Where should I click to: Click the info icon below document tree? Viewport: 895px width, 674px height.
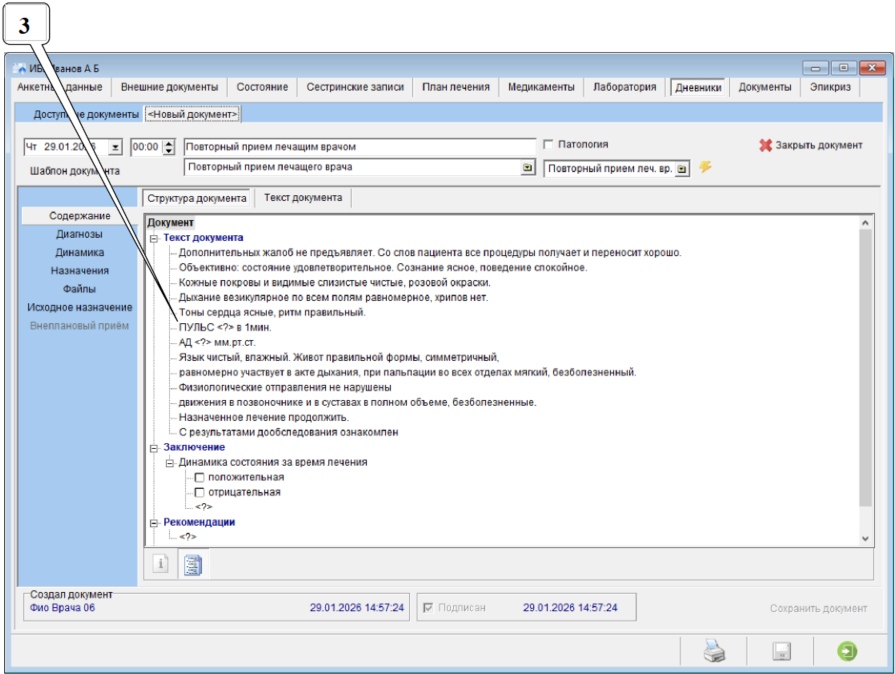click(x=159, y=565)
